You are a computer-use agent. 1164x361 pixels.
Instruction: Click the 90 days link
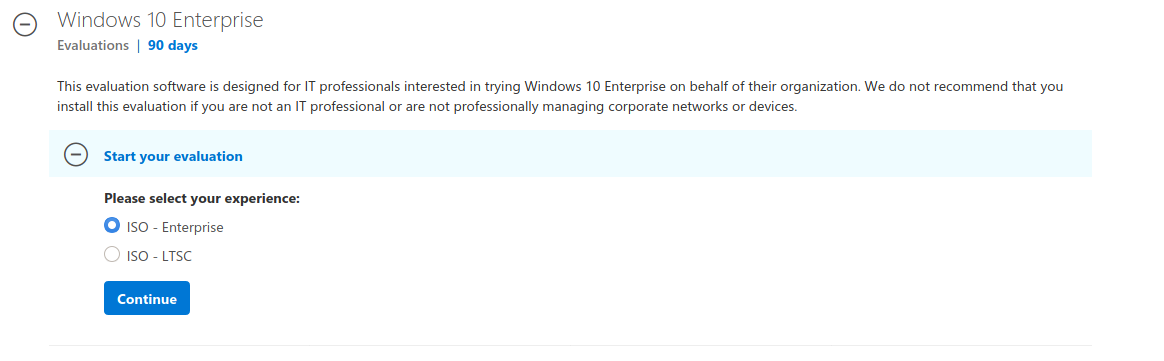(173, 45)
